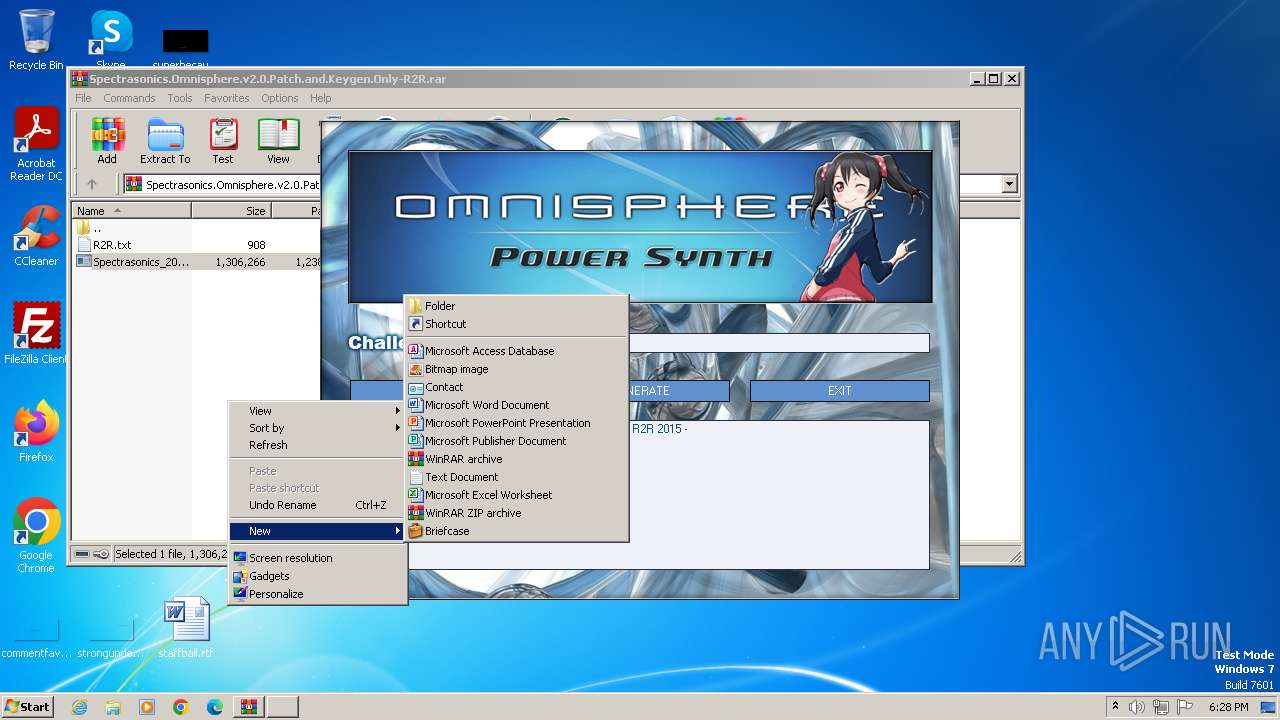Click the Add toolbar icon in WinRAR
This screenshot has width=1280, height=720.
tap(107, 141)
